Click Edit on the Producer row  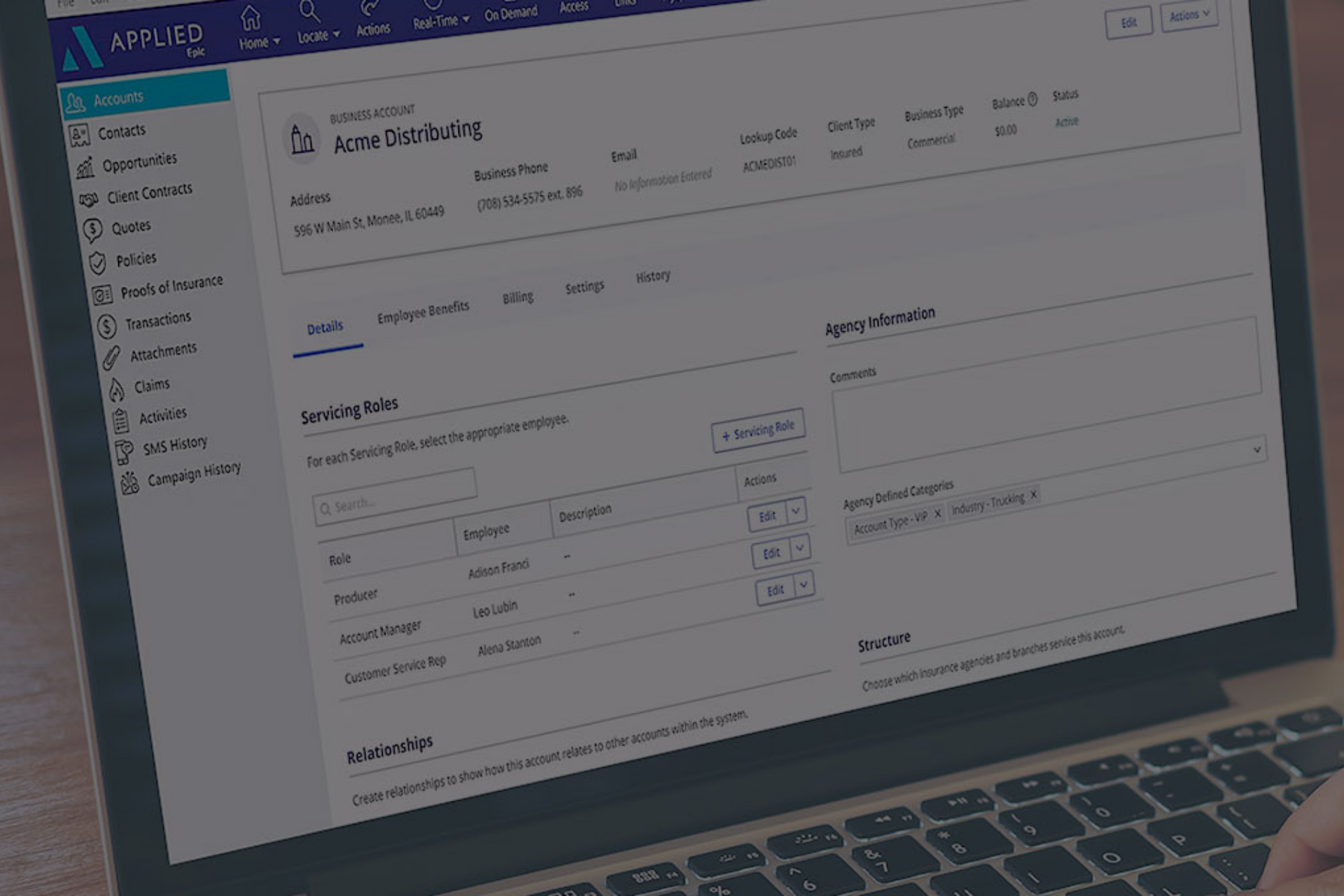pyautogui.click(x=769, y=516)
